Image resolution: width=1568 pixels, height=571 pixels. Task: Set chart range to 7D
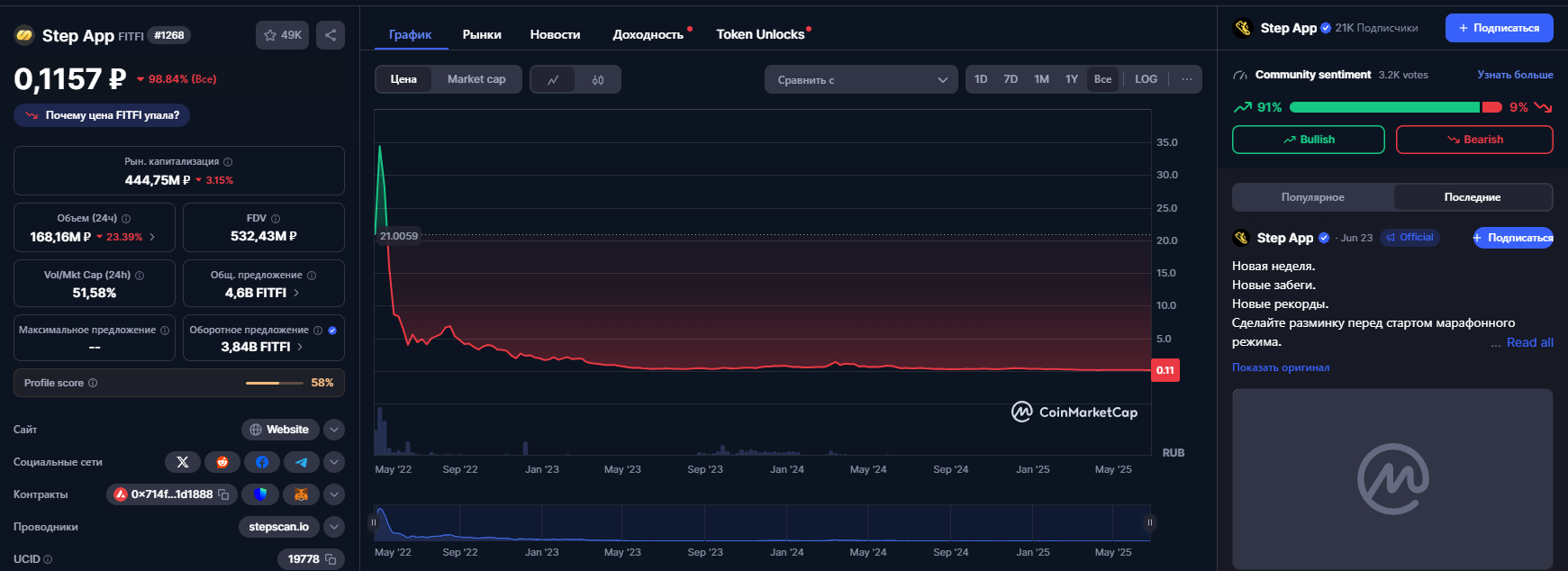pyautogui.click(x=1011, y=79)
